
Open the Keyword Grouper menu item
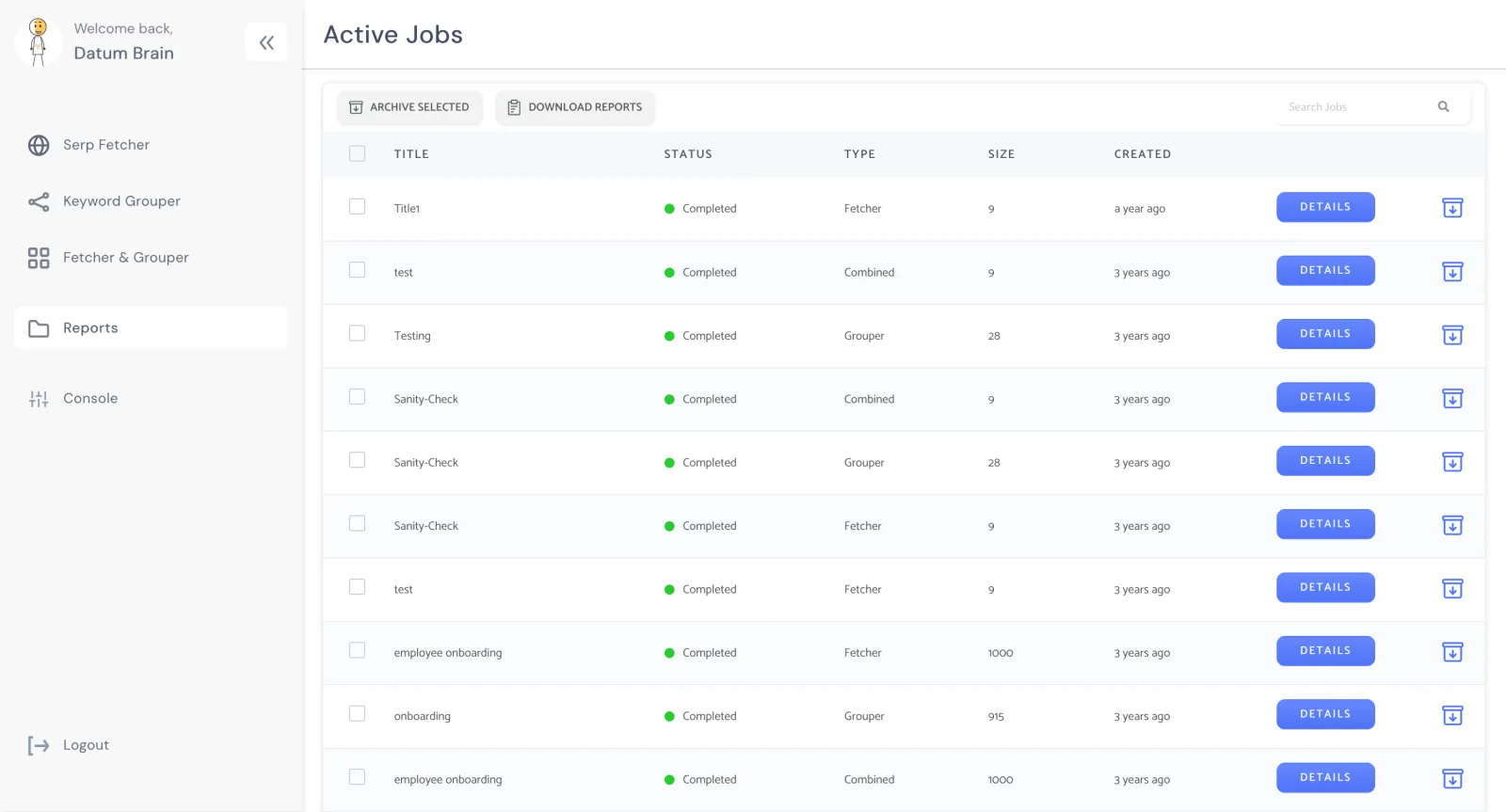point(151,201)
